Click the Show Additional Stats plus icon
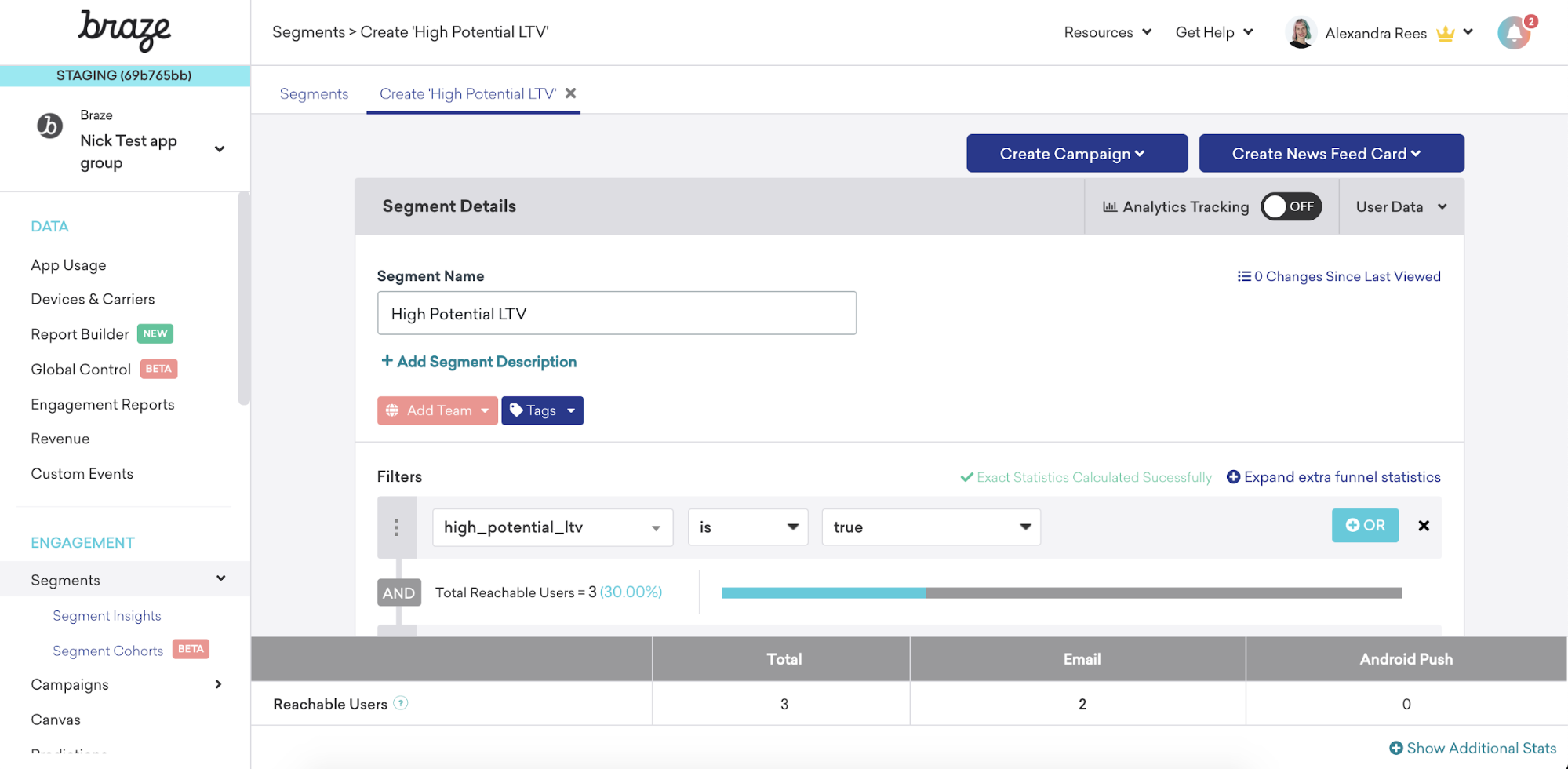The width and height of the screenshot is (1568, 769). click(x=1396, y=749)
